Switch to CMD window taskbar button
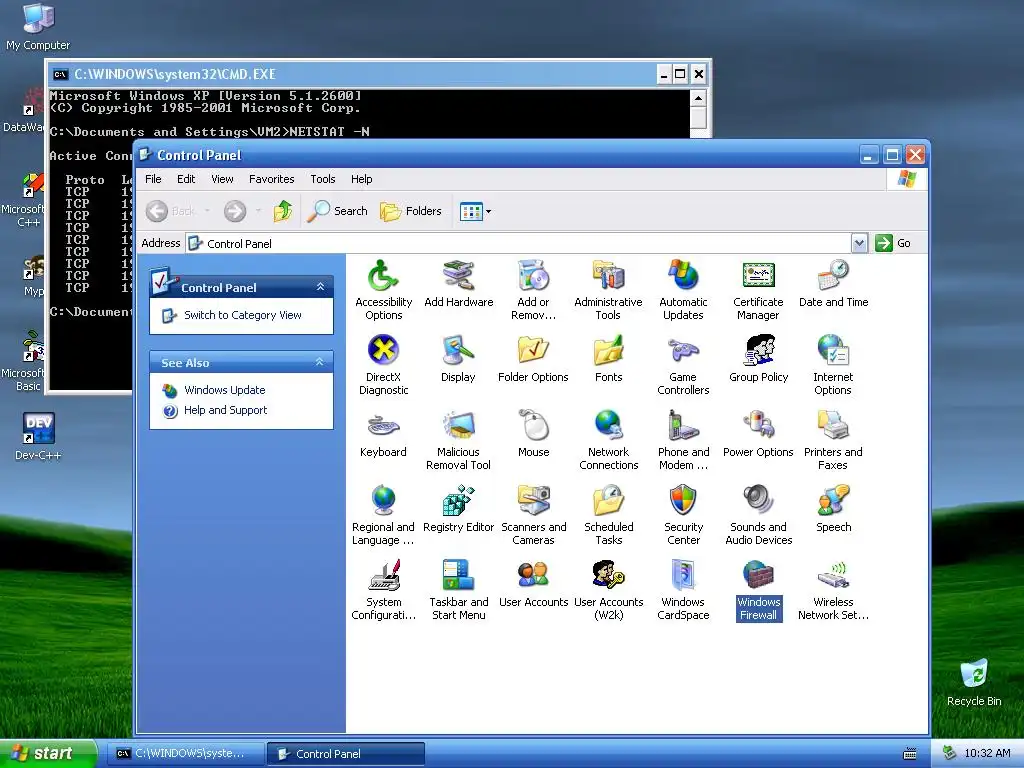 click(x=185, y=754)
